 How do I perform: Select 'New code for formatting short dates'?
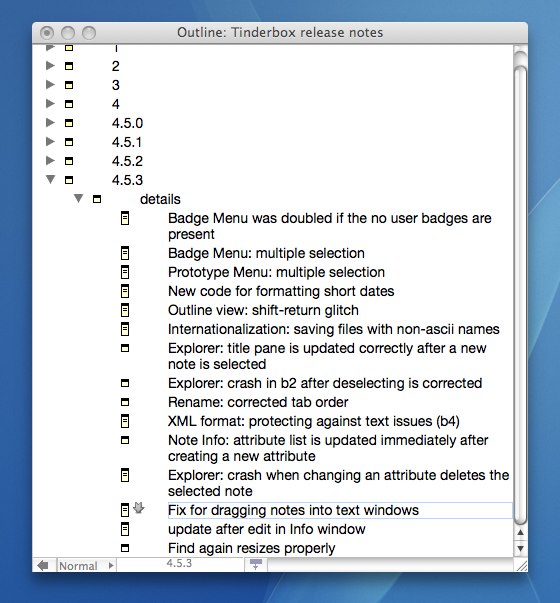281,291
